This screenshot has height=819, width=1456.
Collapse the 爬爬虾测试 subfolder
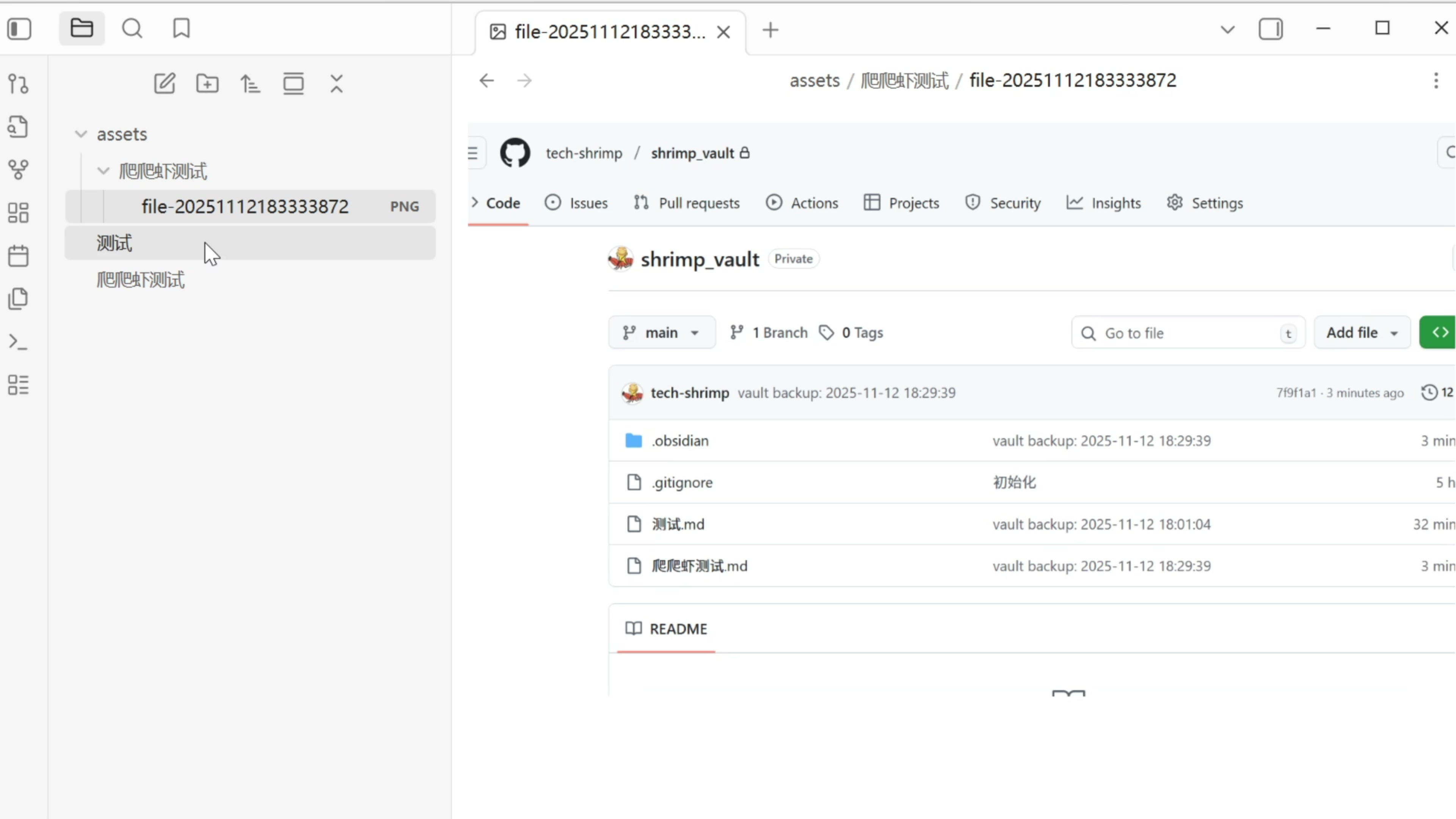pos(103,171)
